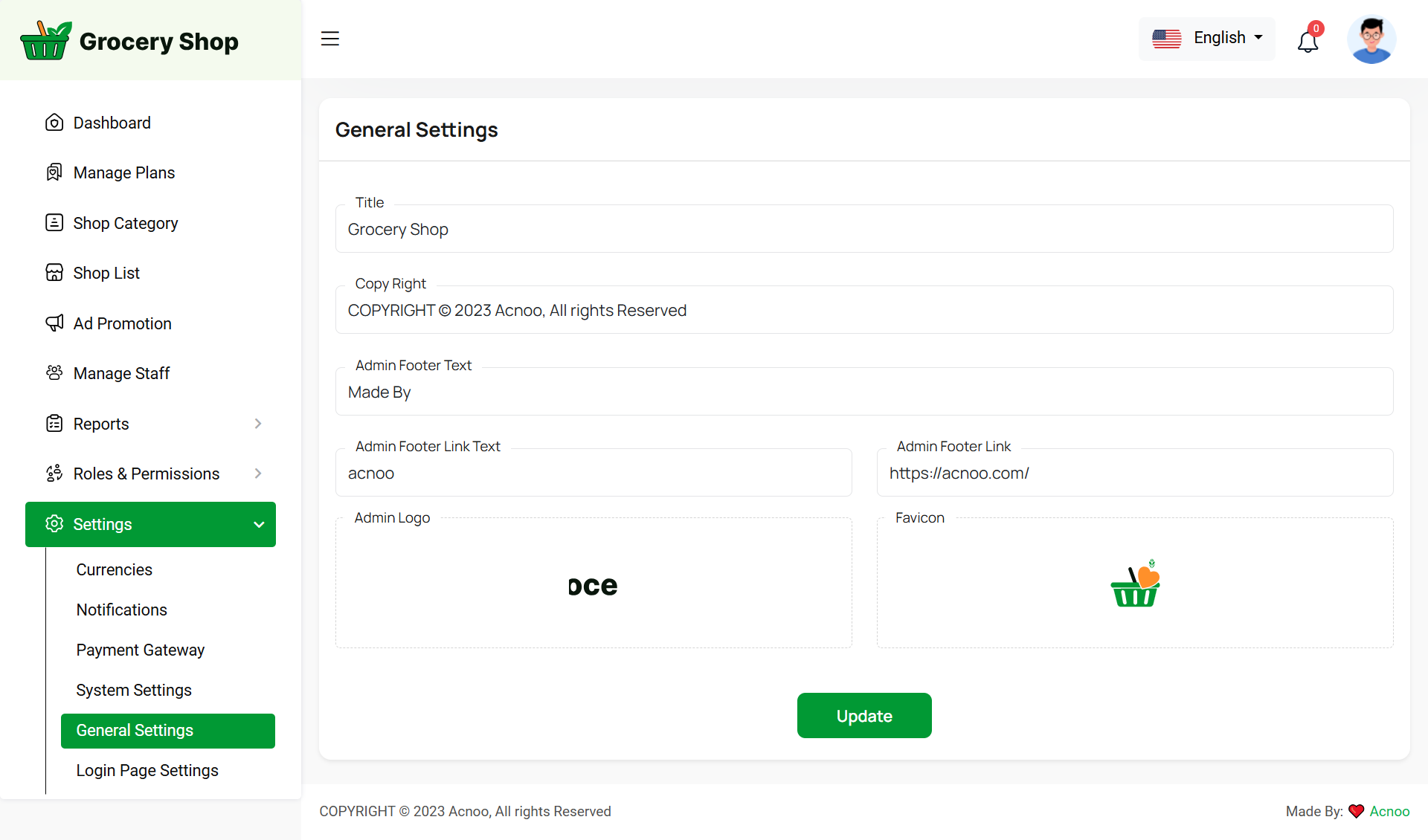Click the hamburger menu icon

[x=329, y=39]
